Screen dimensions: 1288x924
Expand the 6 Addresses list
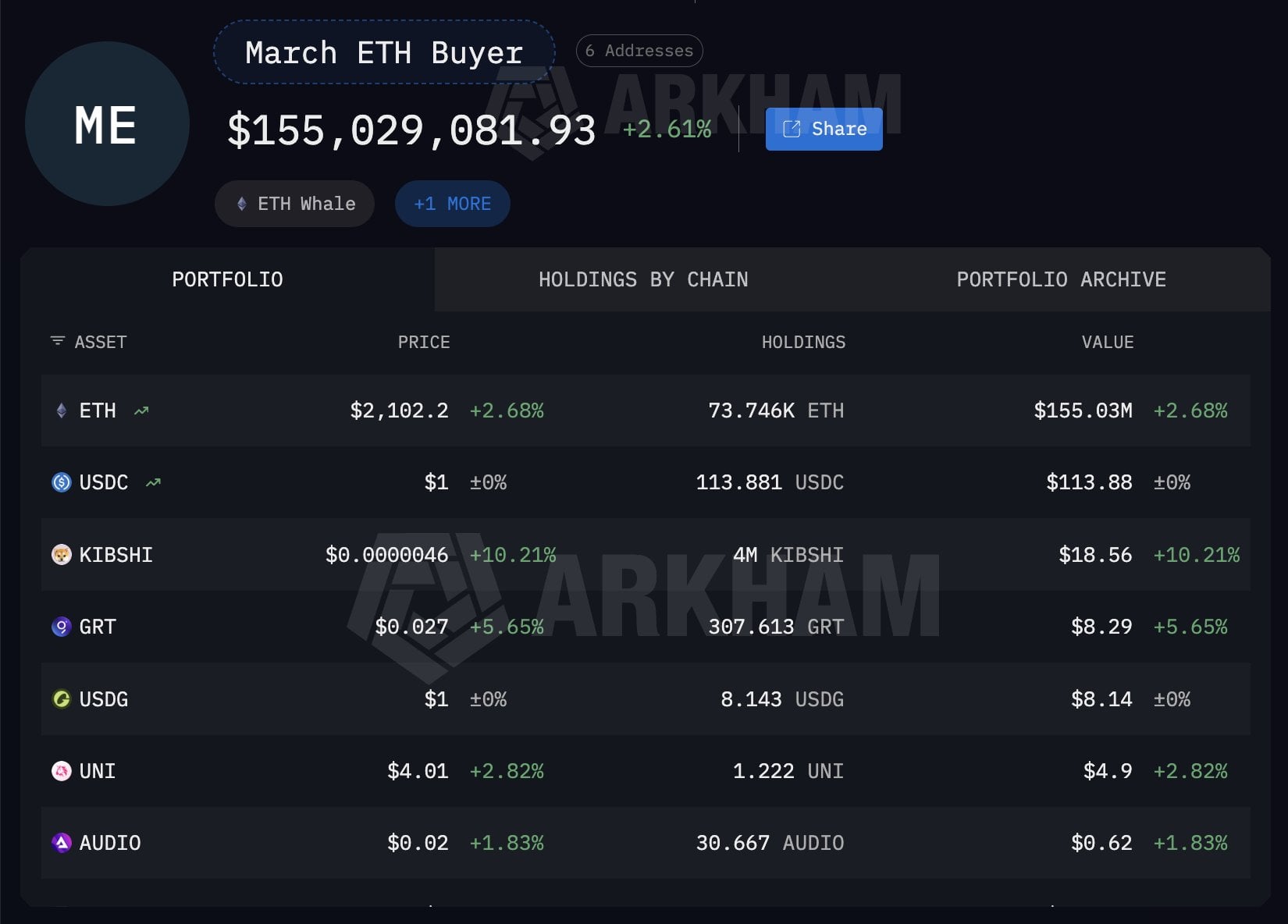click(639, 50)
